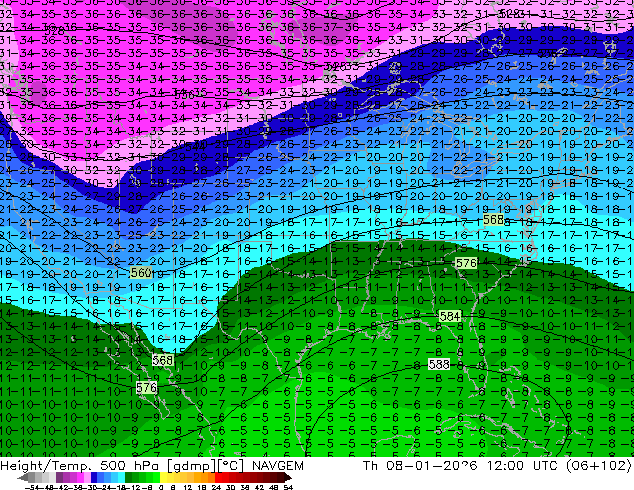Click the 588 height contour label
634x490 pixels.
439,365
